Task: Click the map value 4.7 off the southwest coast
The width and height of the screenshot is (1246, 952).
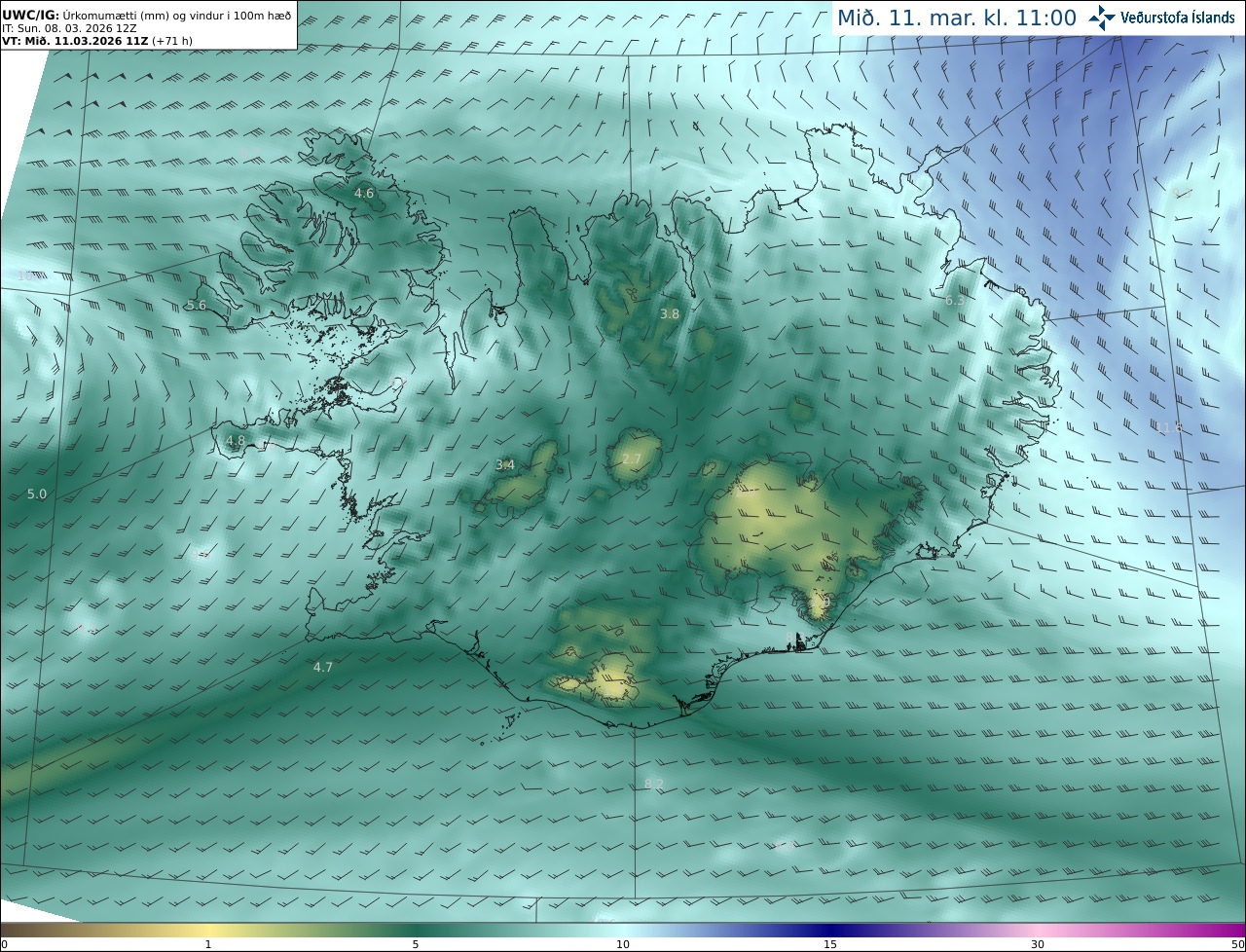Action: [x=323, y=667]
